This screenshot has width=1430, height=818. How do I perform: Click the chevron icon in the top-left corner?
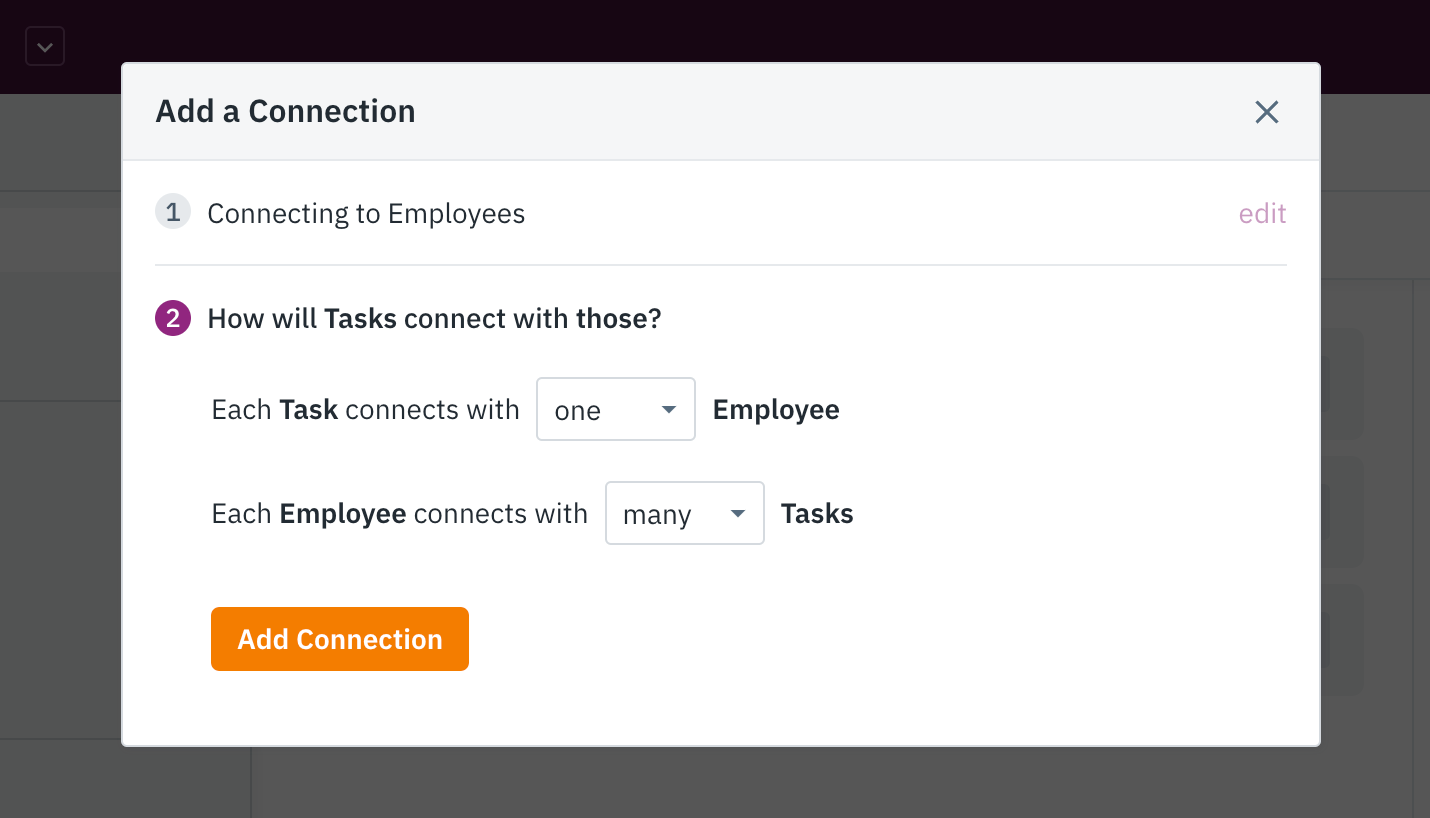point(44,45)
